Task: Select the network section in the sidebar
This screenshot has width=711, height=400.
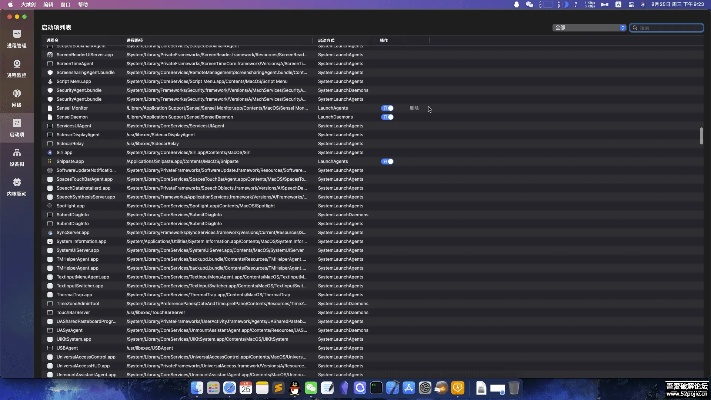Action: click(x=16, y=98)
